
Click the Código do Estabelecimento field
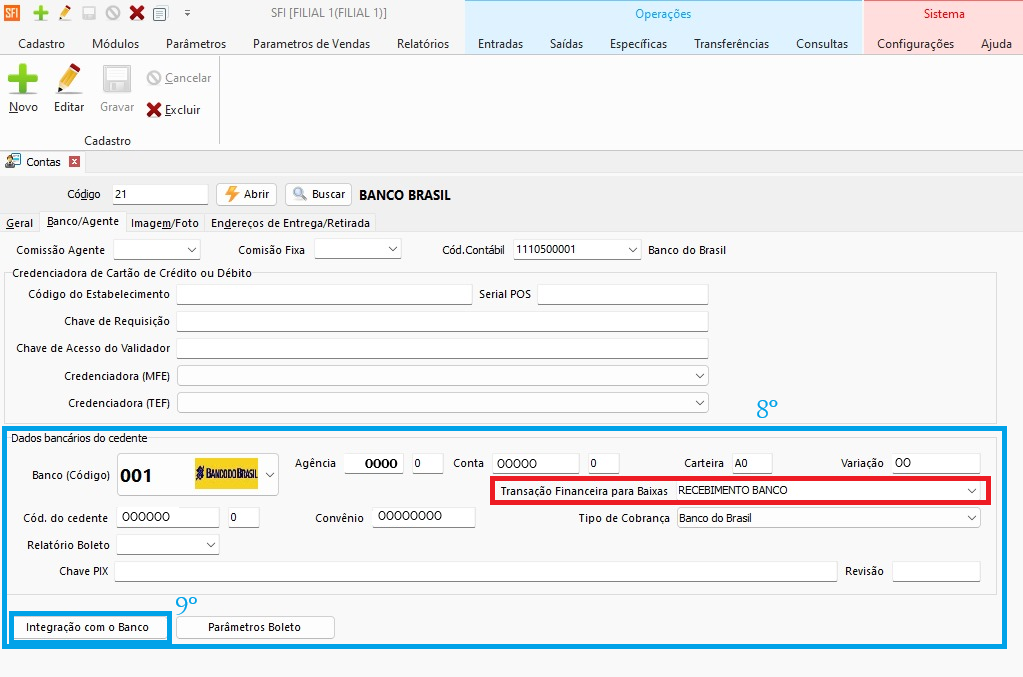[324, 294]
